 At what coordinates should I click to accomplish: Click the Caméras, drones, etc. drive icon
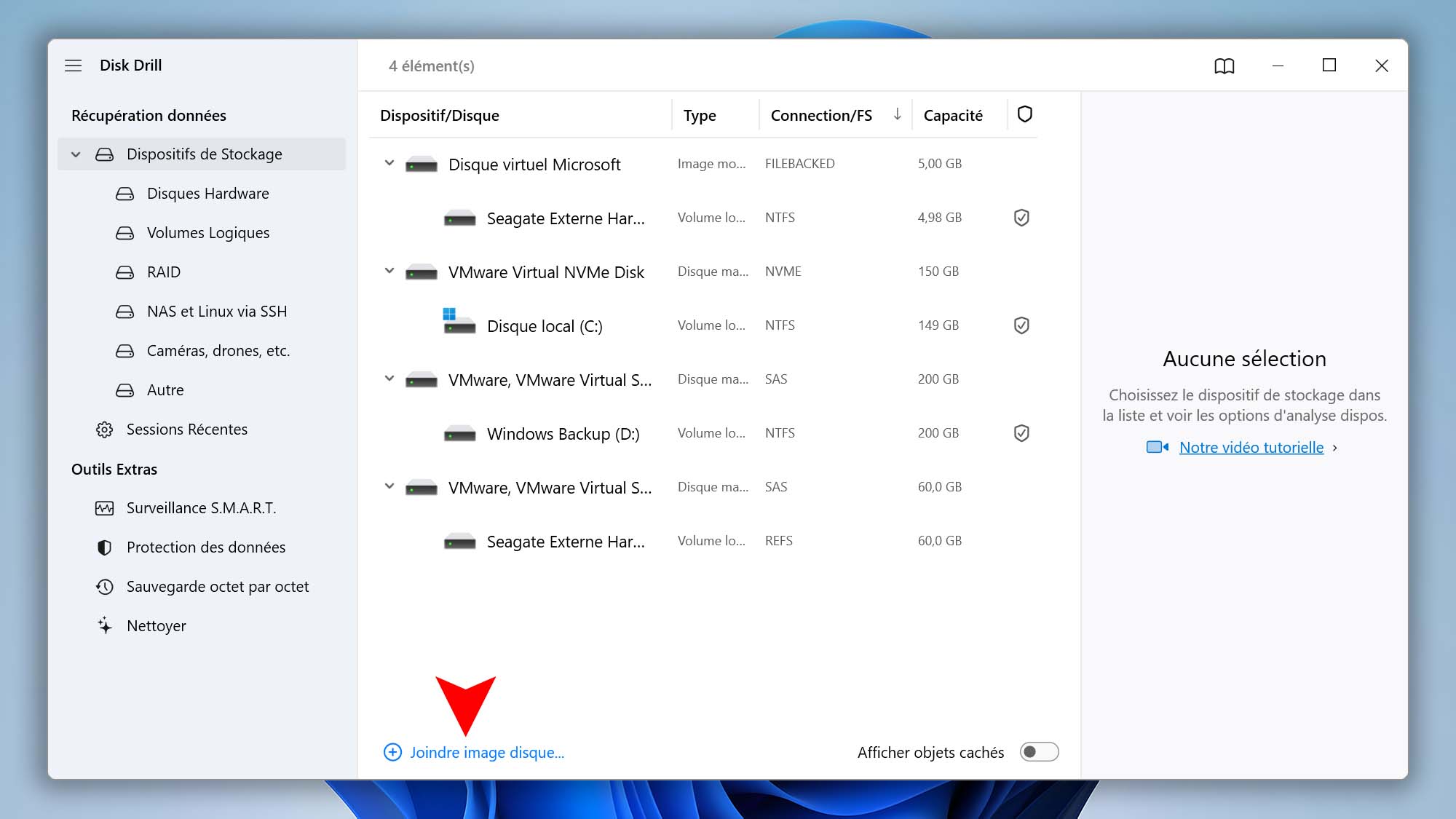coord(124,351)
